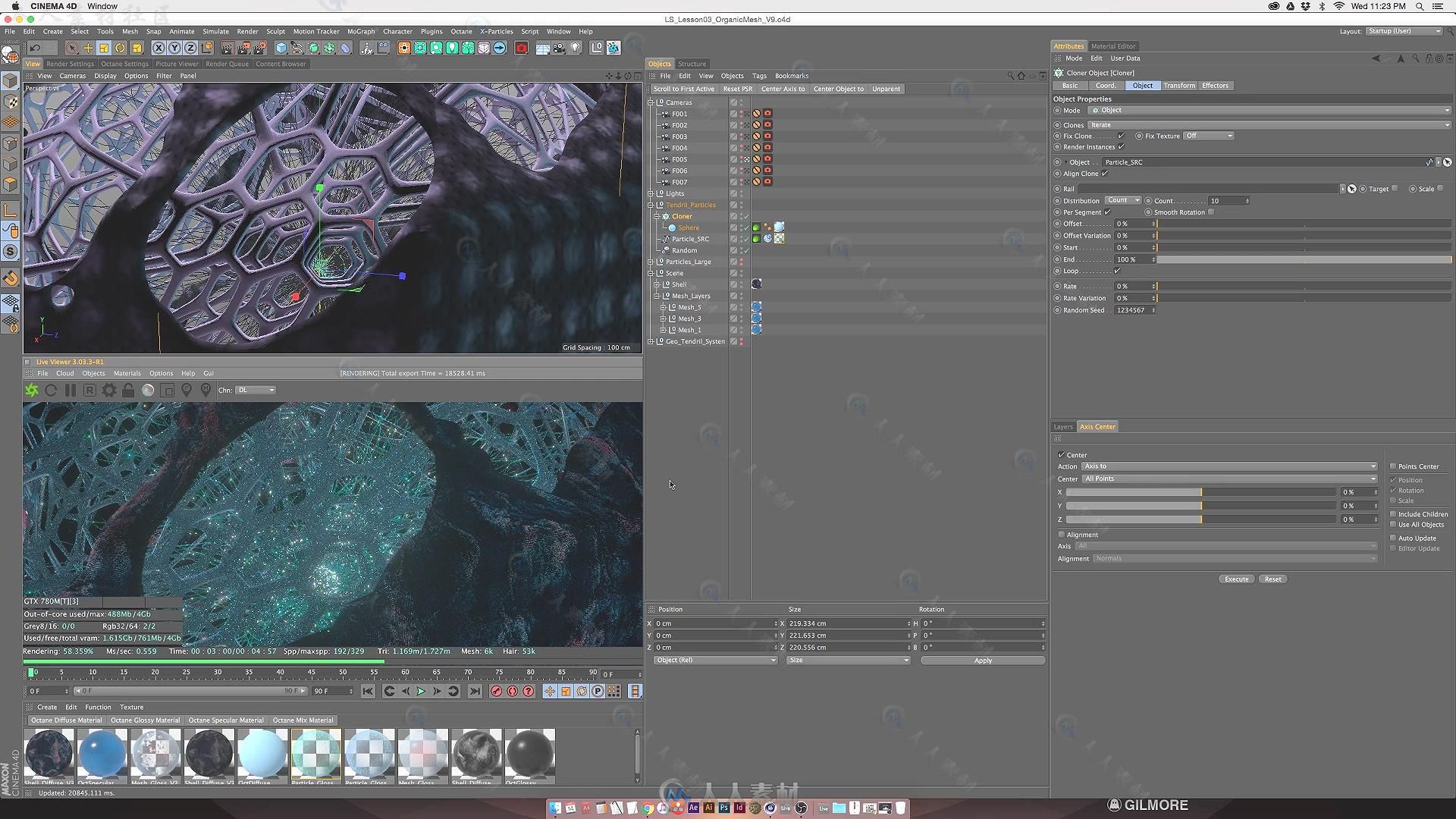The image size is (1456, 819).
Task: Enable Include Children checkbox
Action: click(x=1393, y=514)
